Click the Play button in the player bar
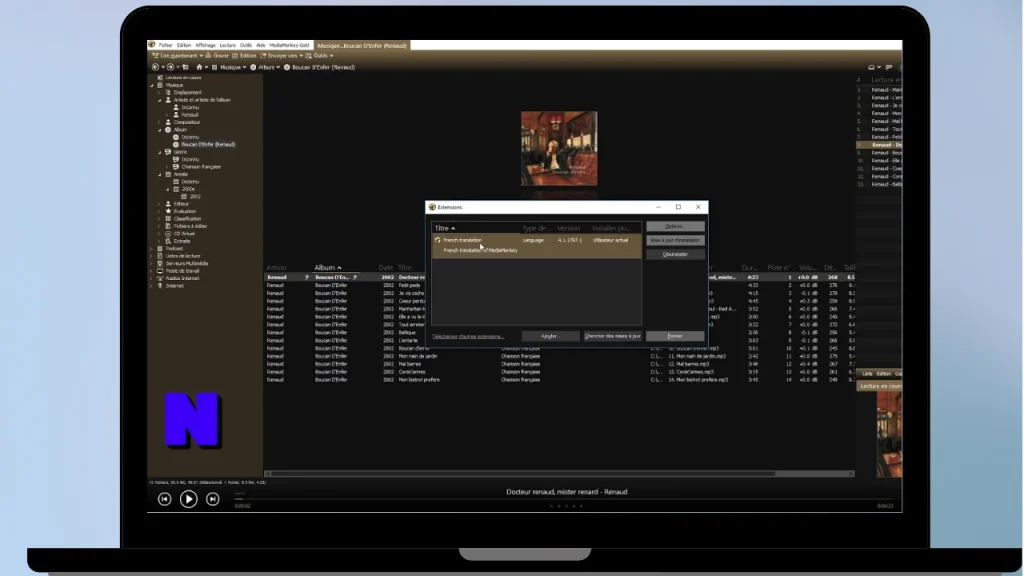This screenshot has width=1024, height=576. [x=188, y=499]
